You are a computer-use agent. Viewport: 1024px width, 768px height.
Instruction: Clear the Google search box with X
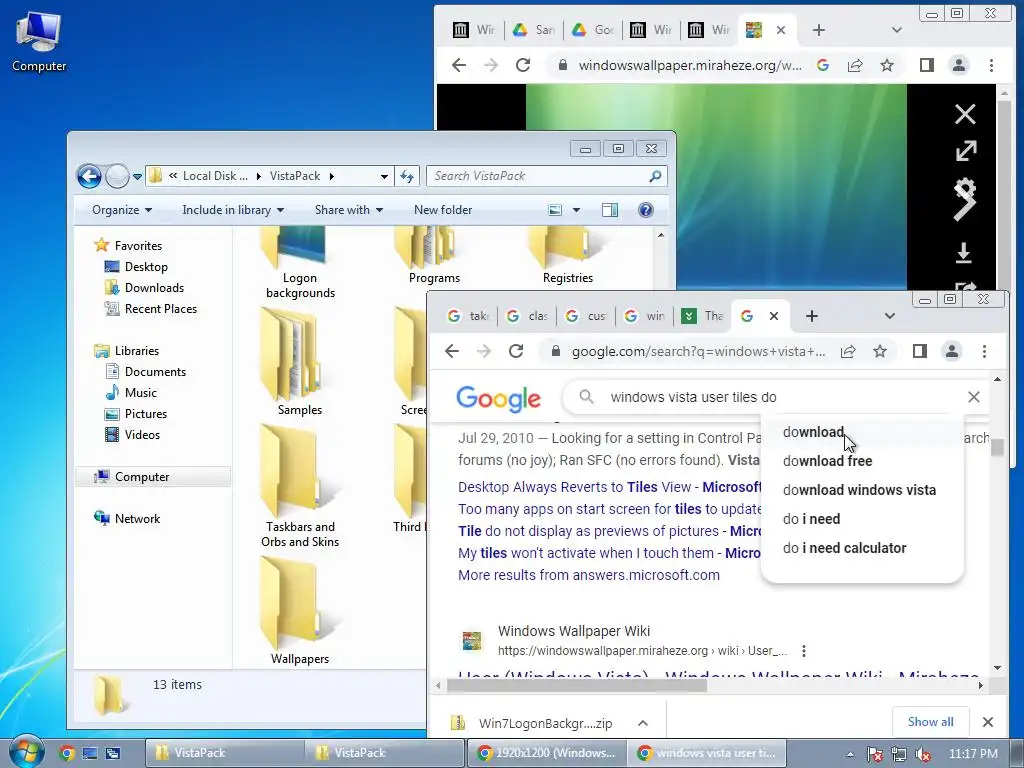pos(973,397)
